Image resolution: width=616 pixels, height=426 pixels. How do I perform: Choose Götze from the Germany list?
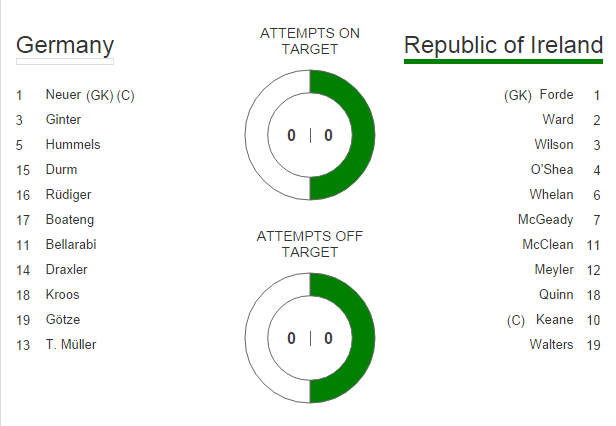[62, 320]
